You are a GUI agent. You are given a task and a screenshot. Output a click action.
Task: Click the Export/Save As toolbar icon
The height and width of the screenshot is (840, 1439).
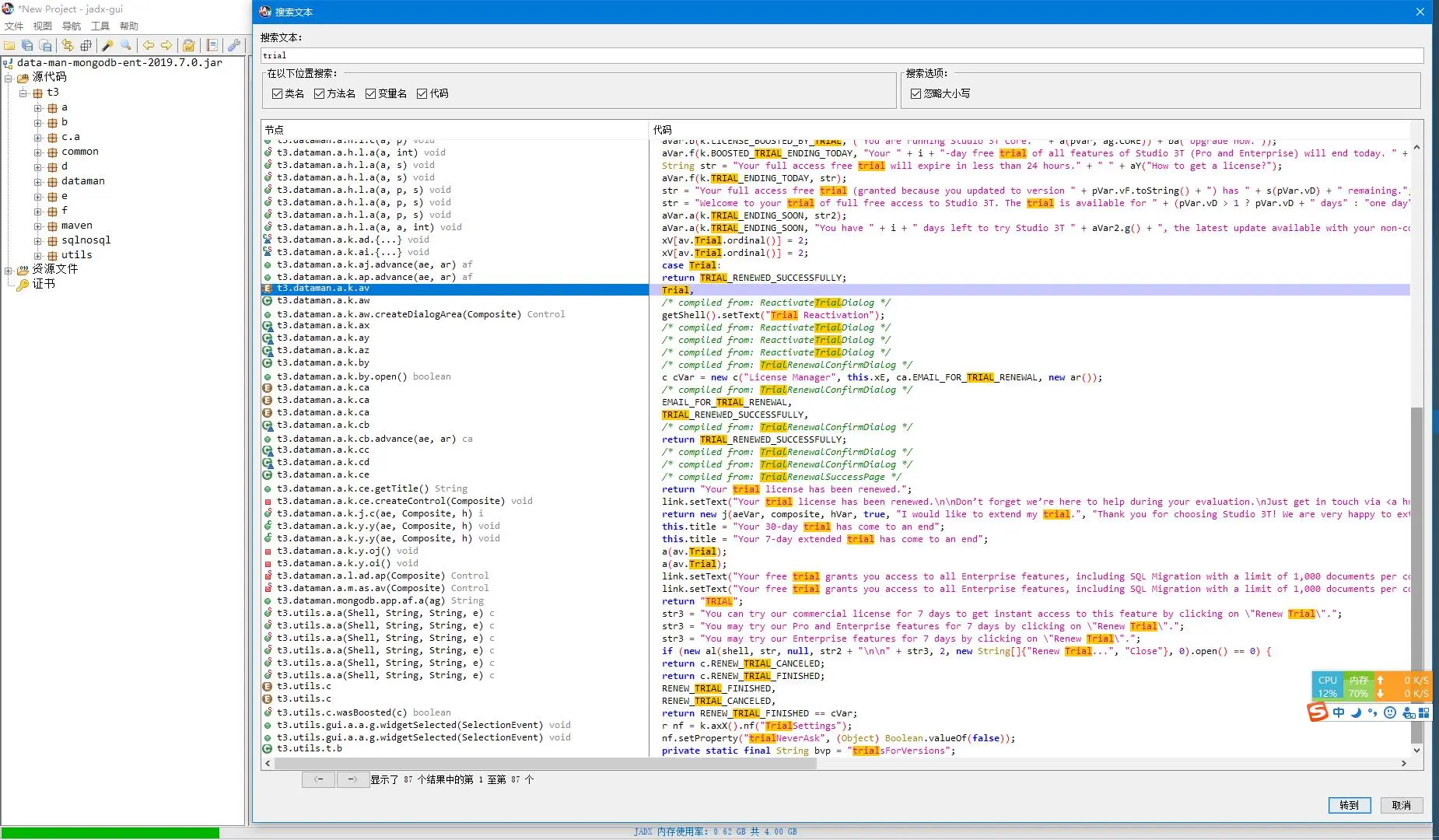pos(45,45)
